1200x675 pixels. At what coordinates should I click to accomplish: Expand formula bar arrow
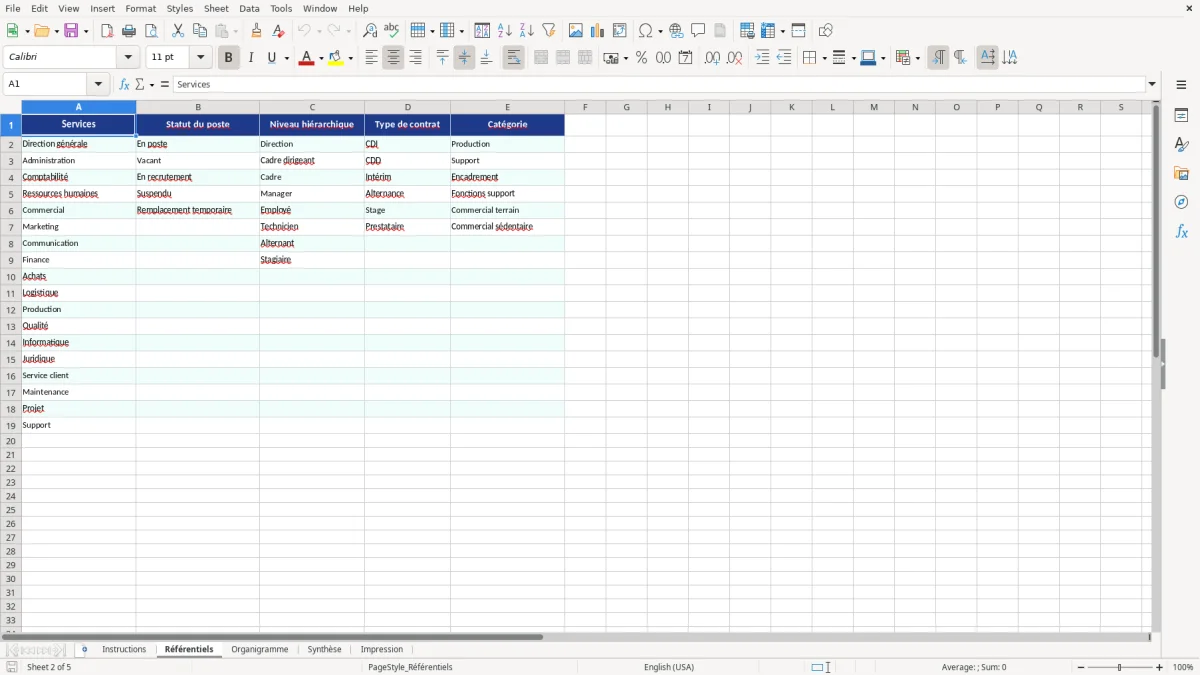[1152, 85]
